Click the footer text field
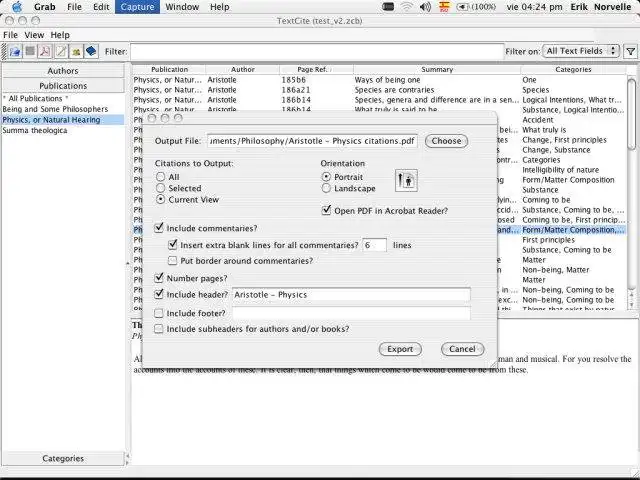640x480 pixels. [x=351, y=313]
